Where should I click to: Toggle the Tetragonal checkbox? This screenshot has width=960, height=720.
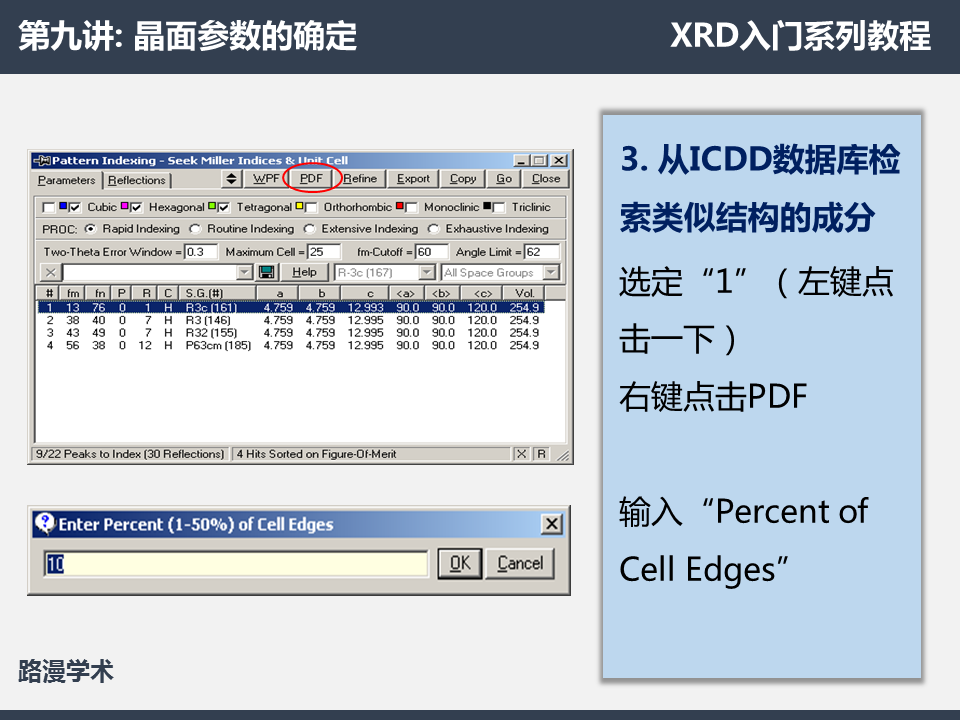point(224,208)
